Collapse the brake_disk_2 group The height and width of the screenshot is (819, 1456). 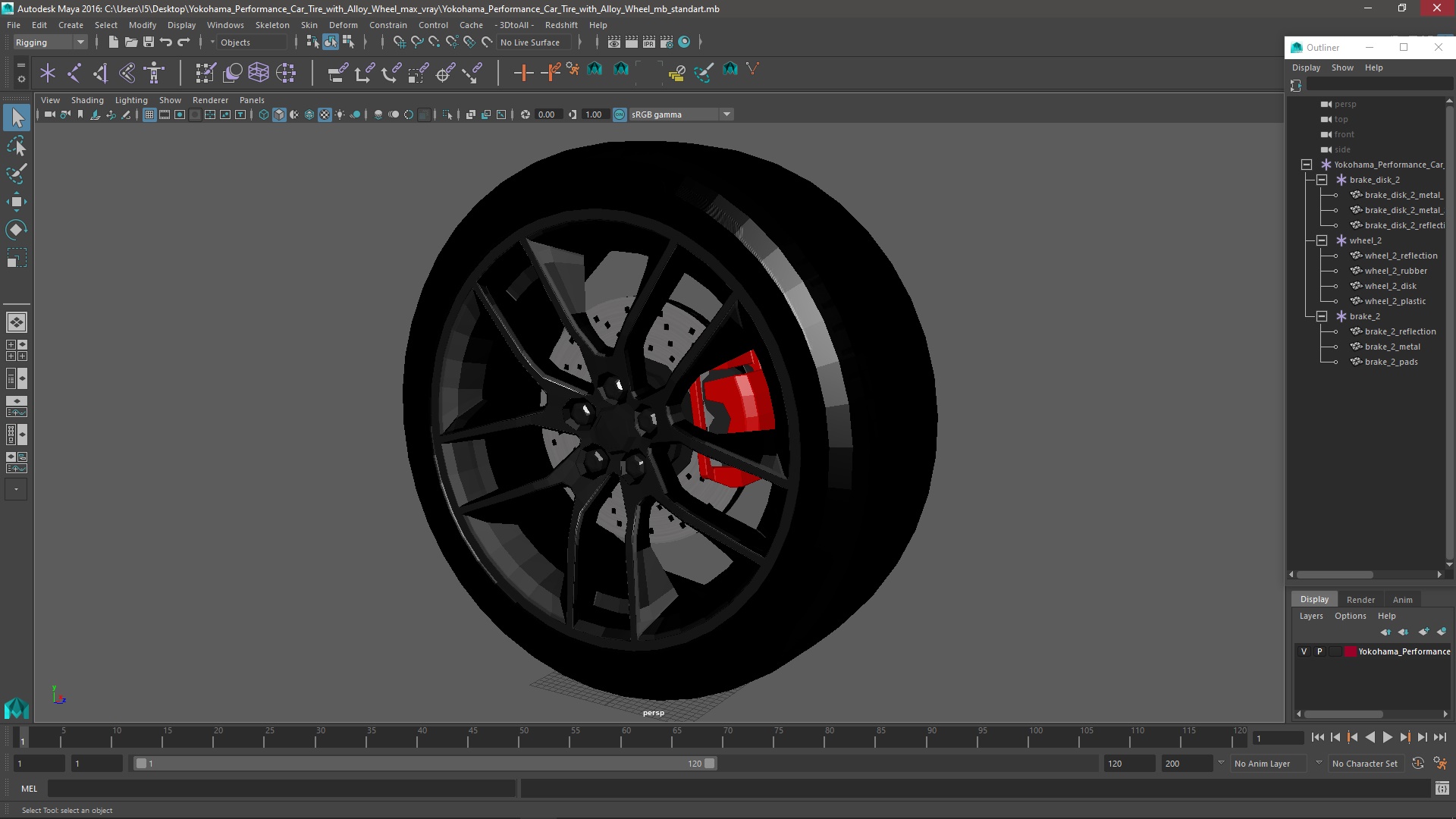point(1322,180)
